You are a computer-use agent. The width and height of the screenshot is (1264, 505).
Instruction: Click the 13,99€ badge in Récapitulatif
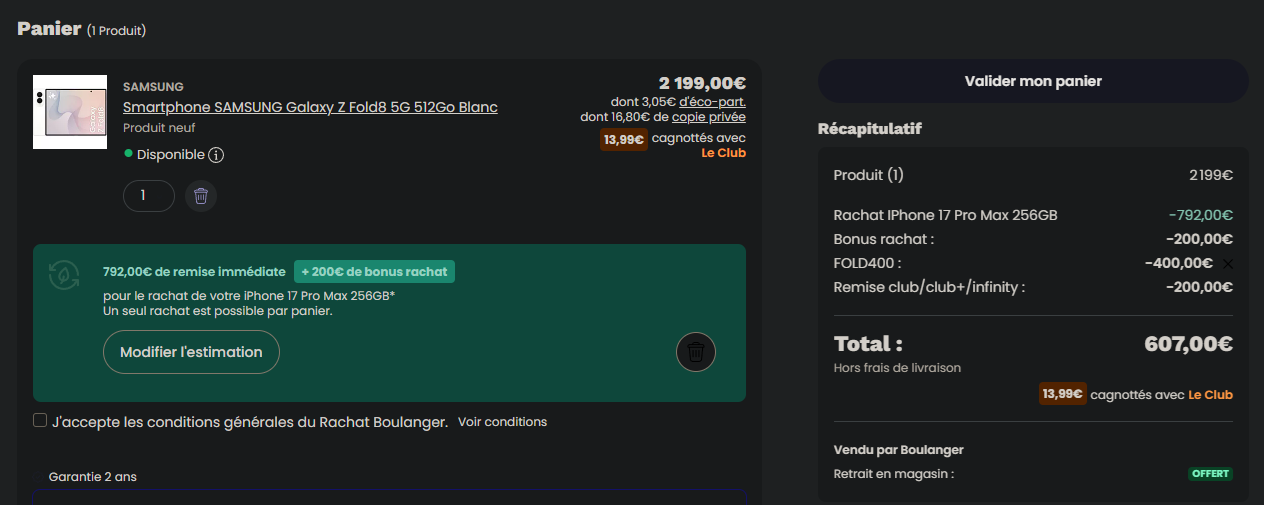point(1063,394)
